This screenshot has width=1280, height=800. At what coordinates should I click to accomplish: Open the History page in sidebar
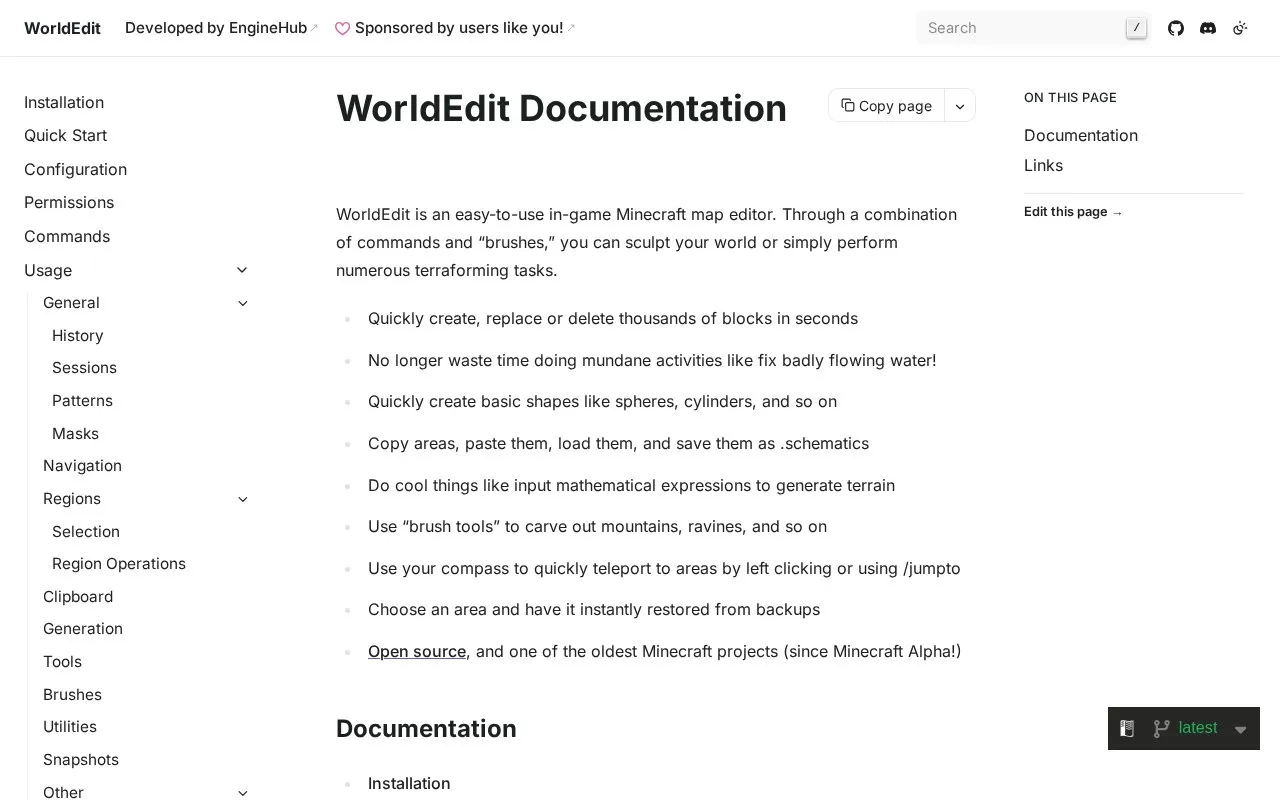point(77,335)
